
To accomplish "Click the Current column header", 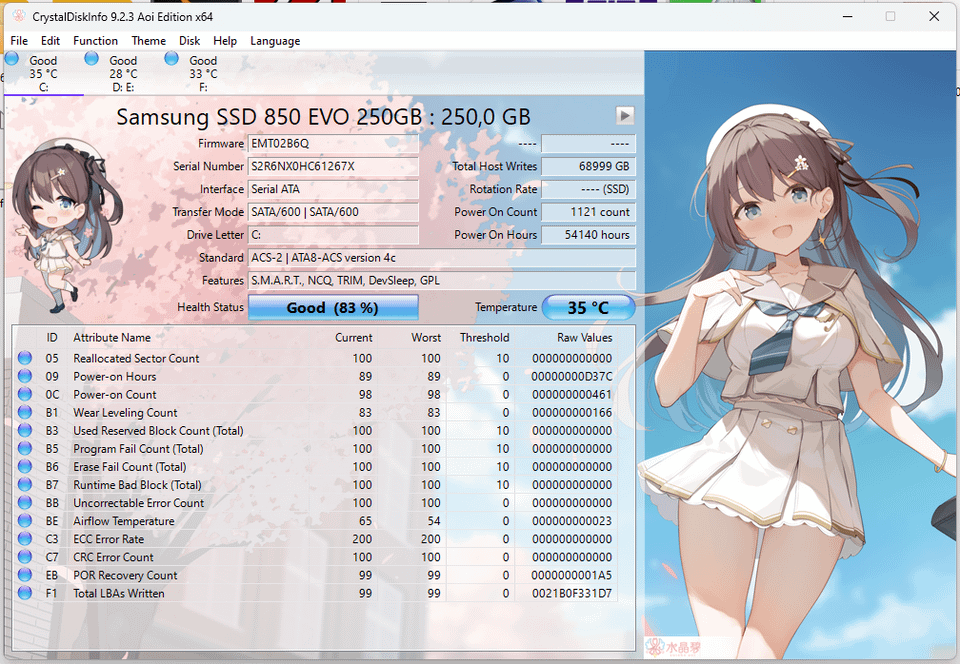I will point(353,338).
